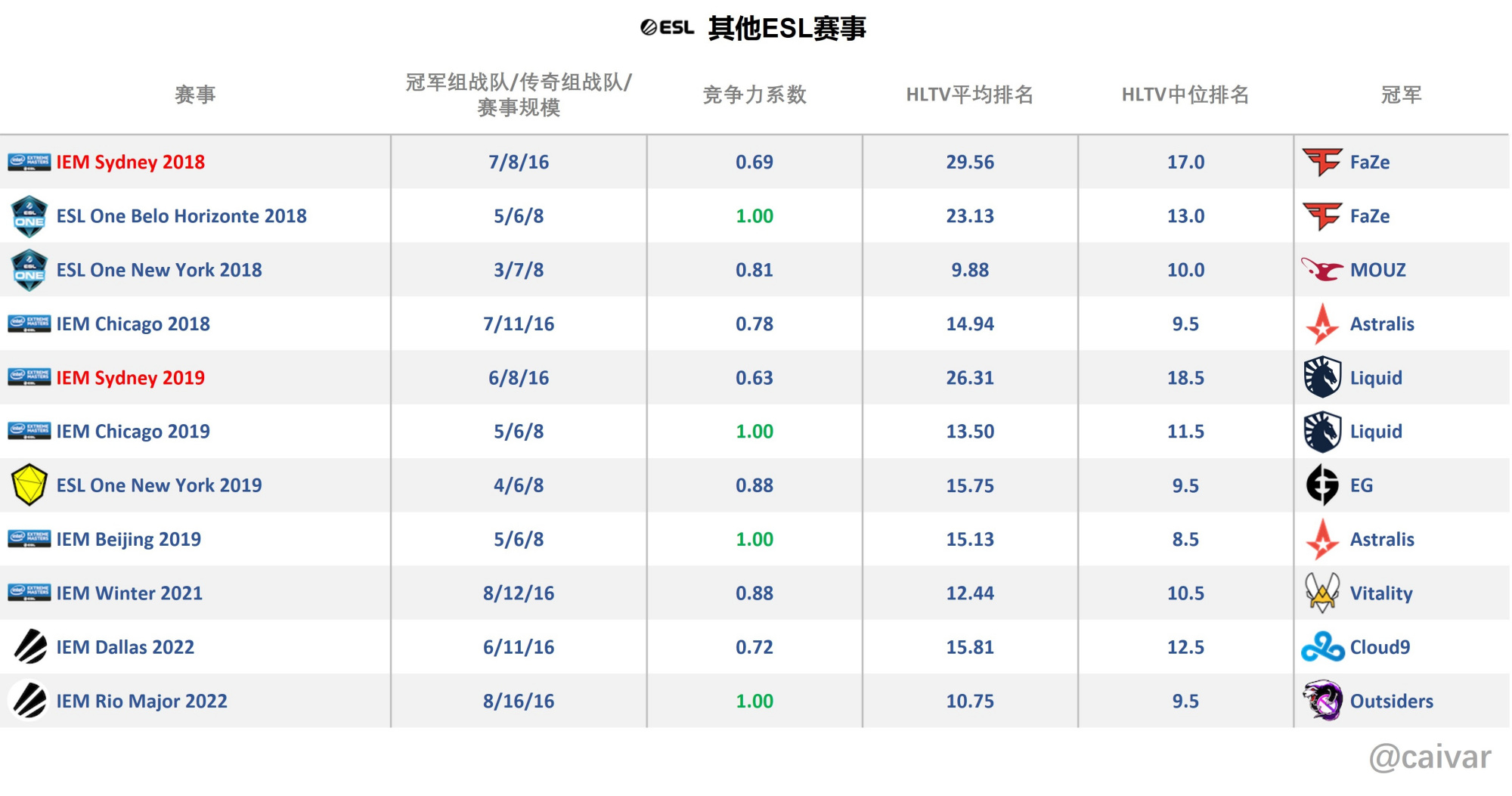
Task: Select the 8/16/16 cell for Rio Major
Action: [x=519, y=701]
